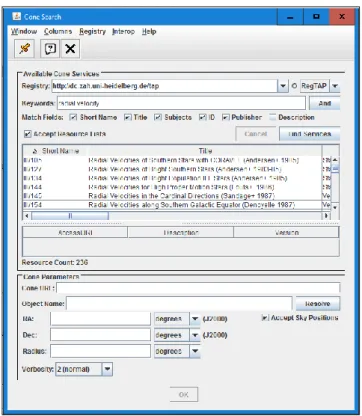Click the Cone URL input field
The image size is (362, 416).
(x=198, y=288)
